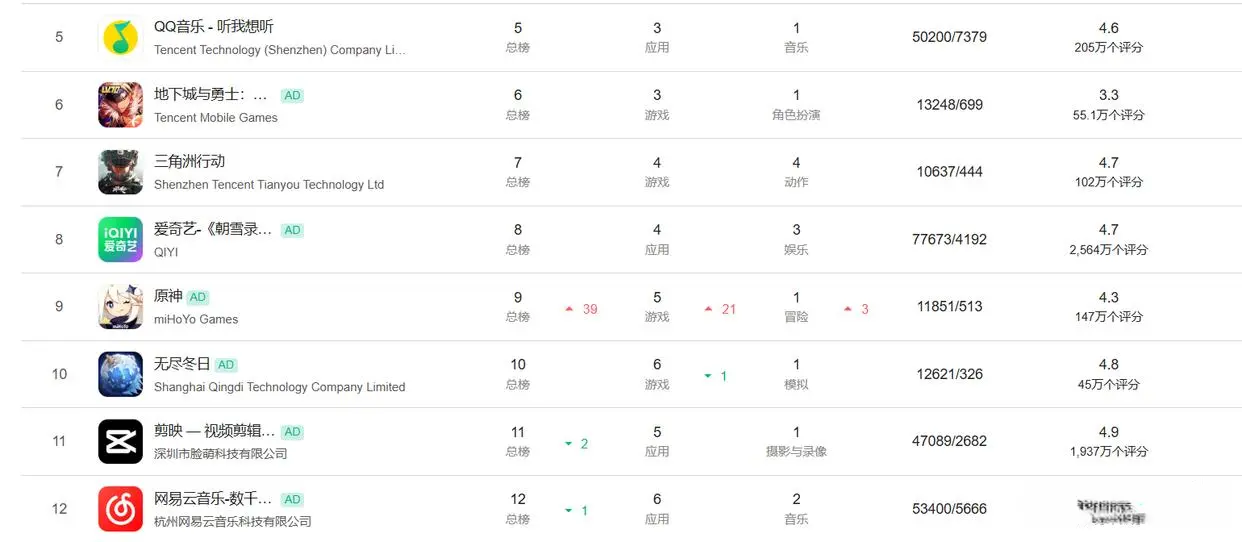Open developer Shanghai Qingdi Technology Company Limited
The width and height of the screenshot is (1242, 542).
pos(279,387)
